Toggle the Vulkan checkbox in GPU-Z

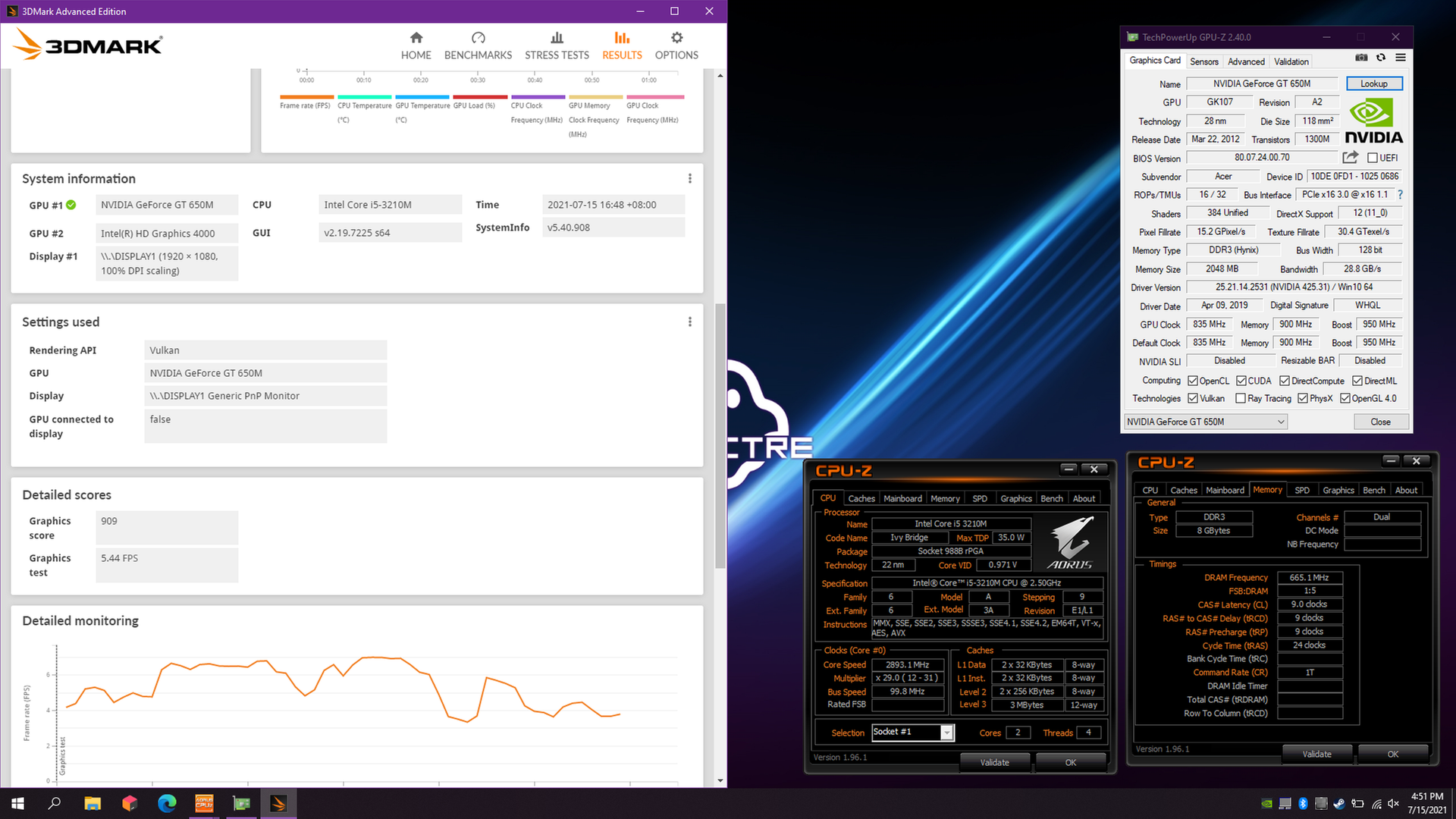coord(1193,398)
